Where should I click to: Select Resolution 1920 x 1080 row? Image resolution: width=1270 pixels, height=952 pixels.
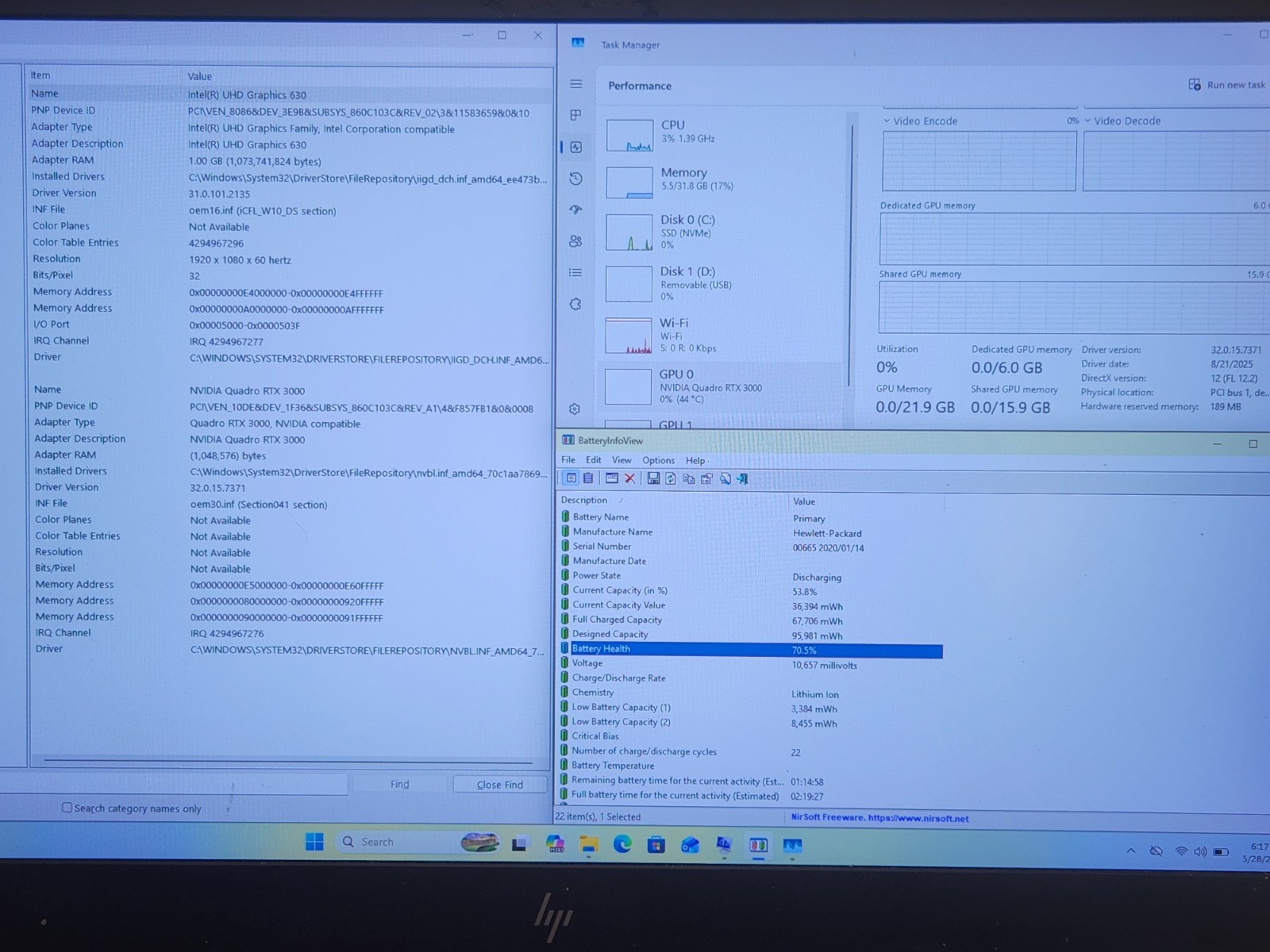pyautogui.click(x=289, y=259)
